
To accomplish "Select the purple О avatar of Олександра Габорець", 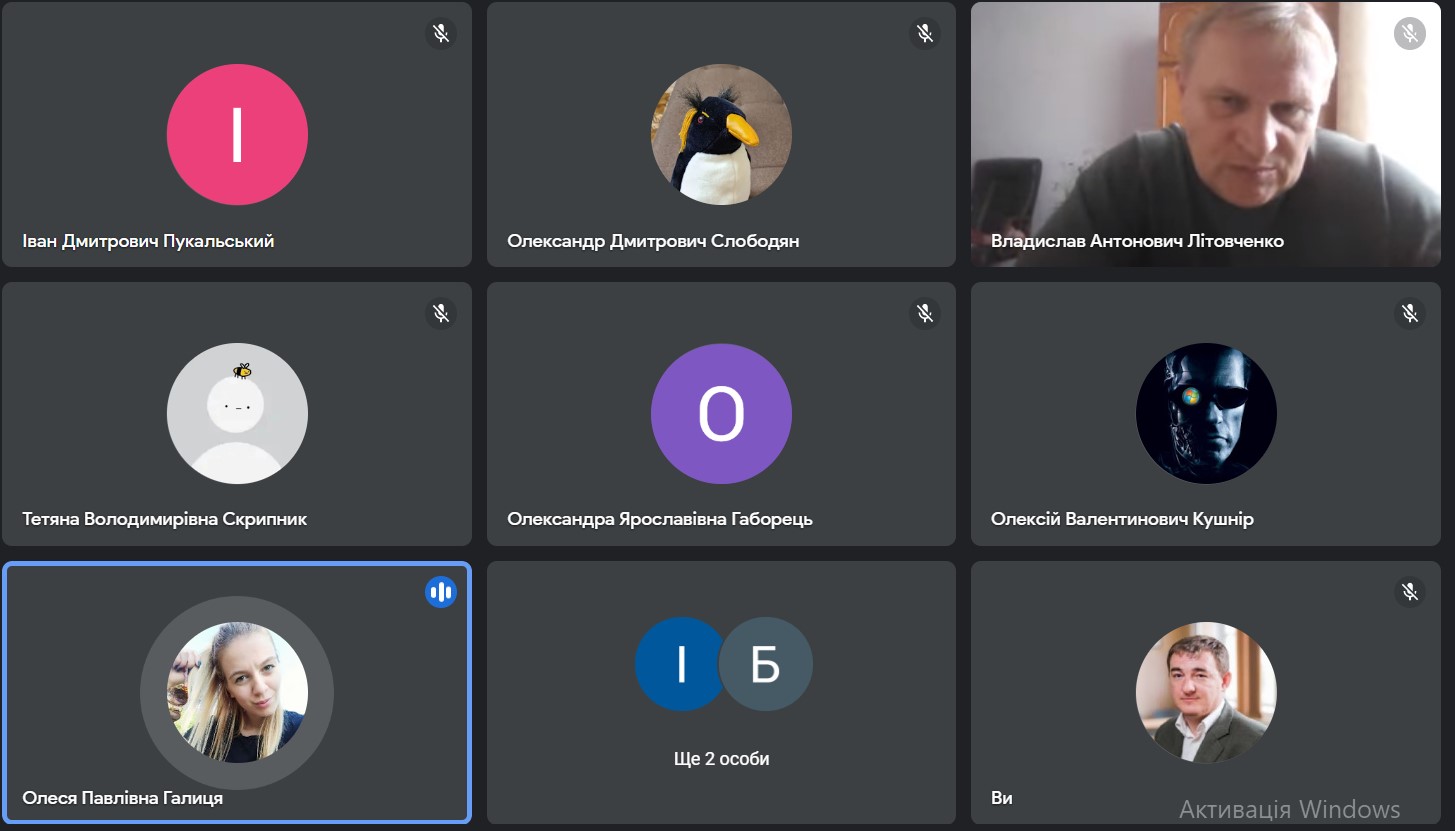I will pyautogui.click(x=721, y=414).
